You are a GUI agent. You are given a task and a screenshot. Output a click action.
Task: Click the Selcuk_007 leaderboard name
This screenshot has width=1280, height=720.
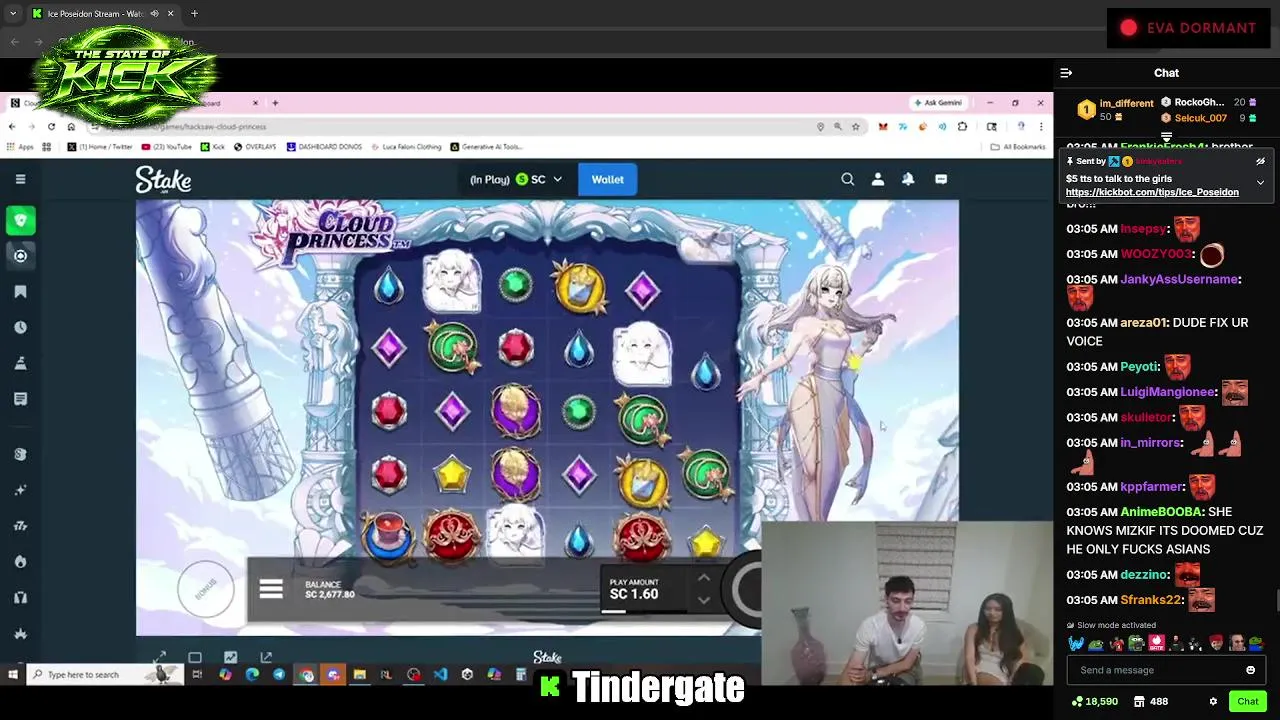(1201, 118)
